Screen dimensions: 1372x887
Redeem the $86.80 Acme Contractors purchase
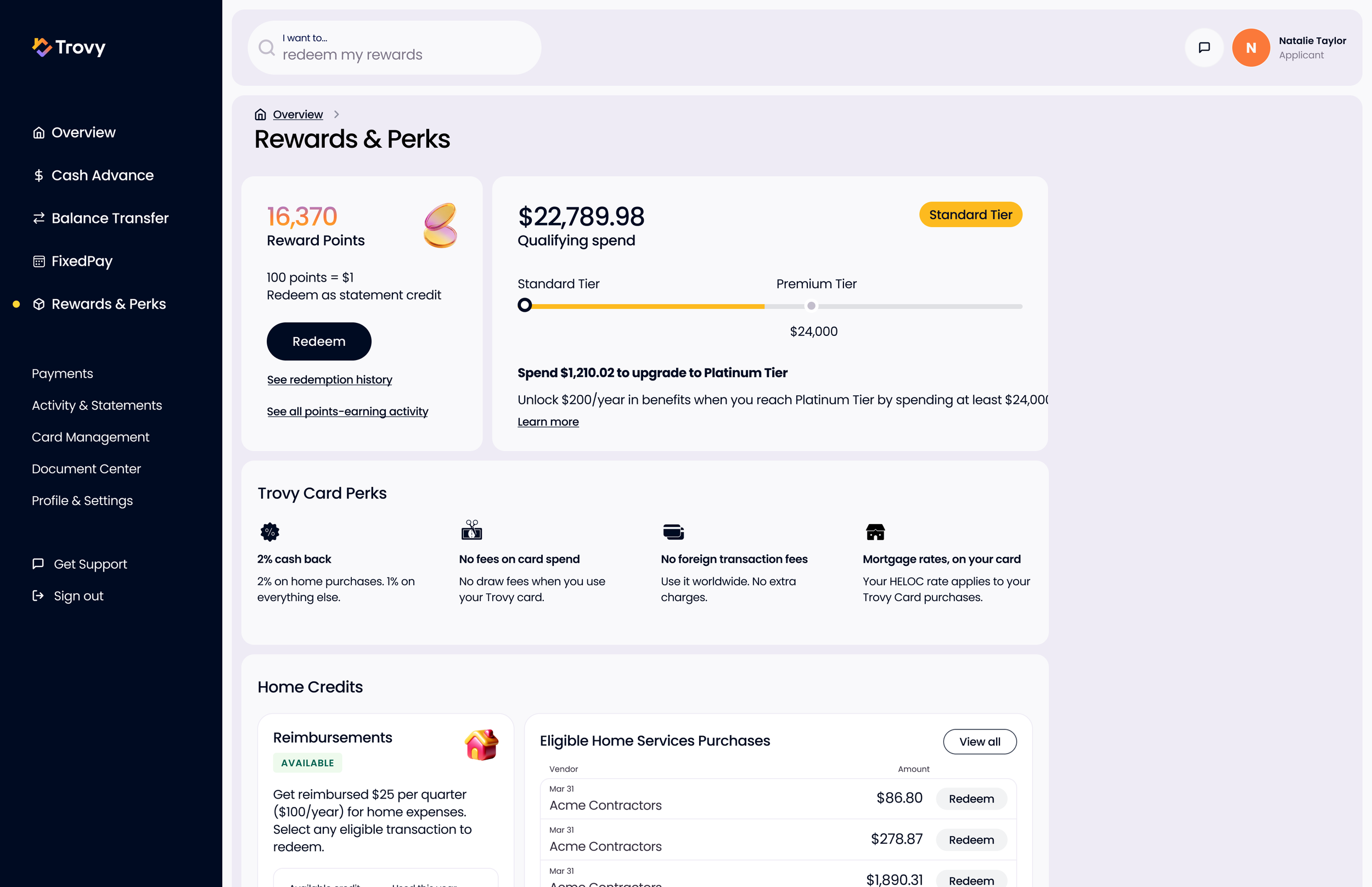(x=971, y=798)
